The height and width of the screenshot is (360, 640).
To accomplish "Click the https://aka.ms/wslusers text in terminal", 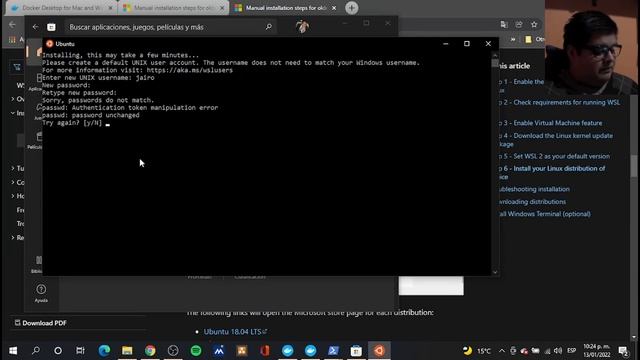I will pos(190,70).
